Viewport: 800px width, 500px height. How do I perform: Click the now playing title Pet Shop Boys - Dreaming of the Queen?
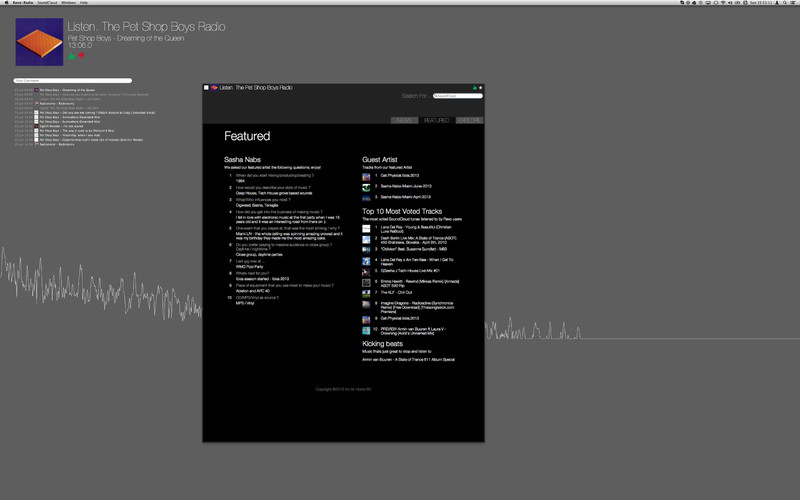point(126,38)
